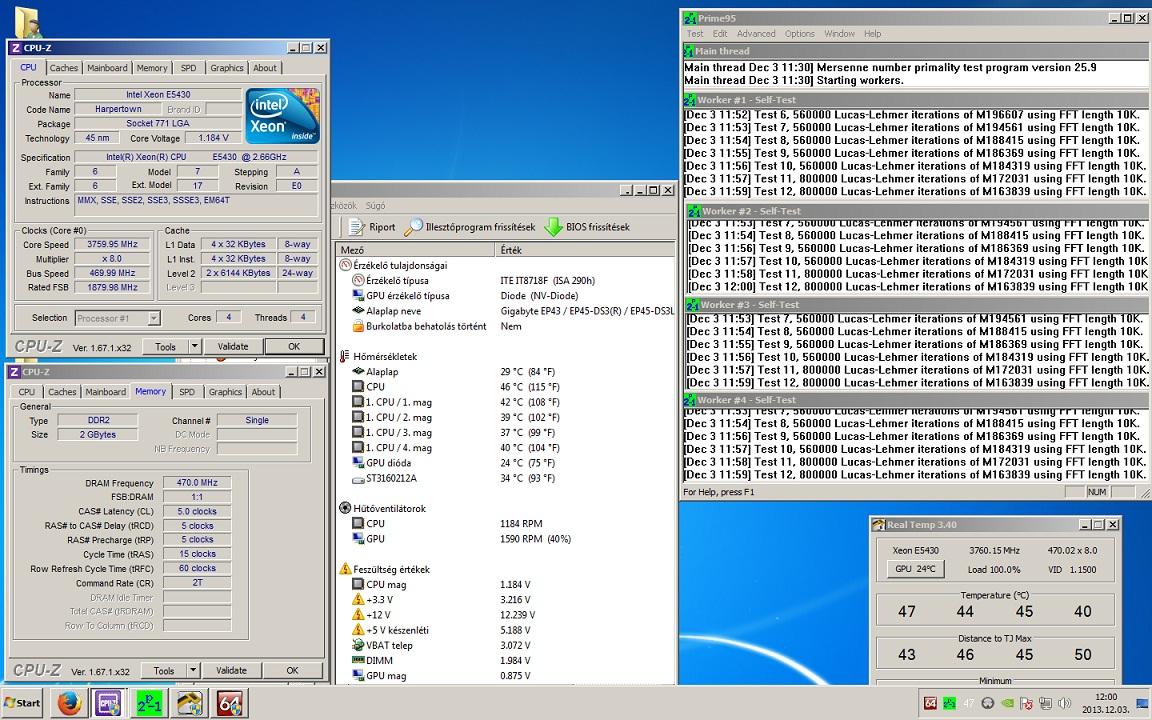
Task: Click the Érték column header
Action: click(x=585, y=250)
